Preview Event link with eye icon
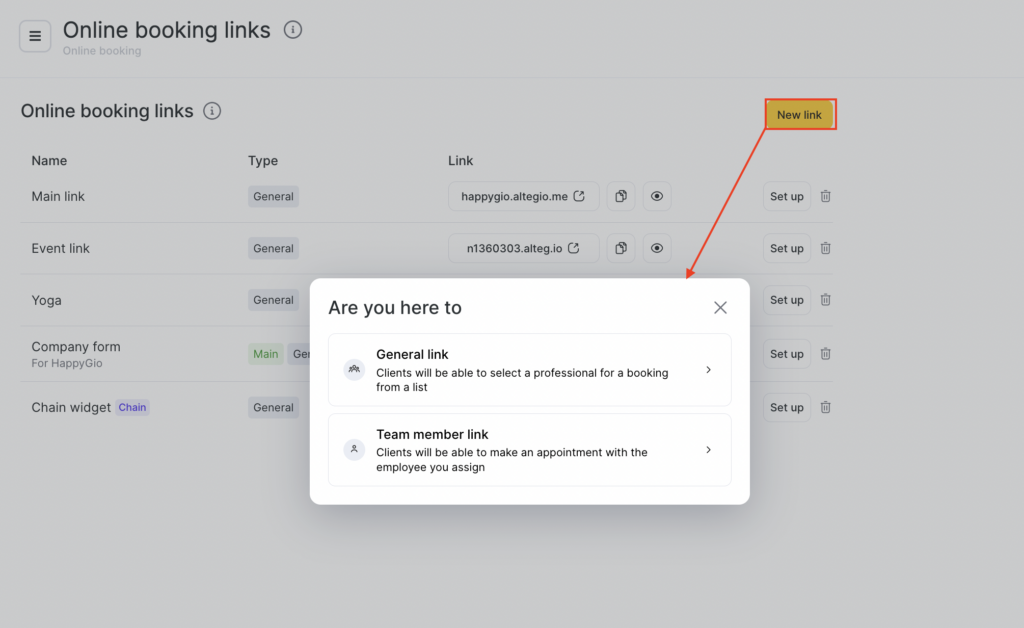Image resolution: width=1024 pixels, height=628 pixels. coord(657,248)
